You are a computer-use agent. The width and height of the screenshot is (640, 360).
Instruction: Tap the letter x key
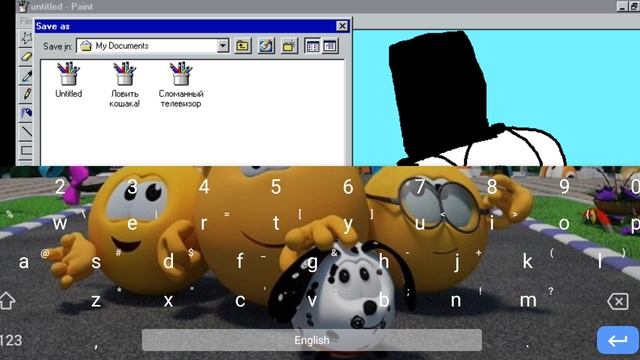pos(168,301)
